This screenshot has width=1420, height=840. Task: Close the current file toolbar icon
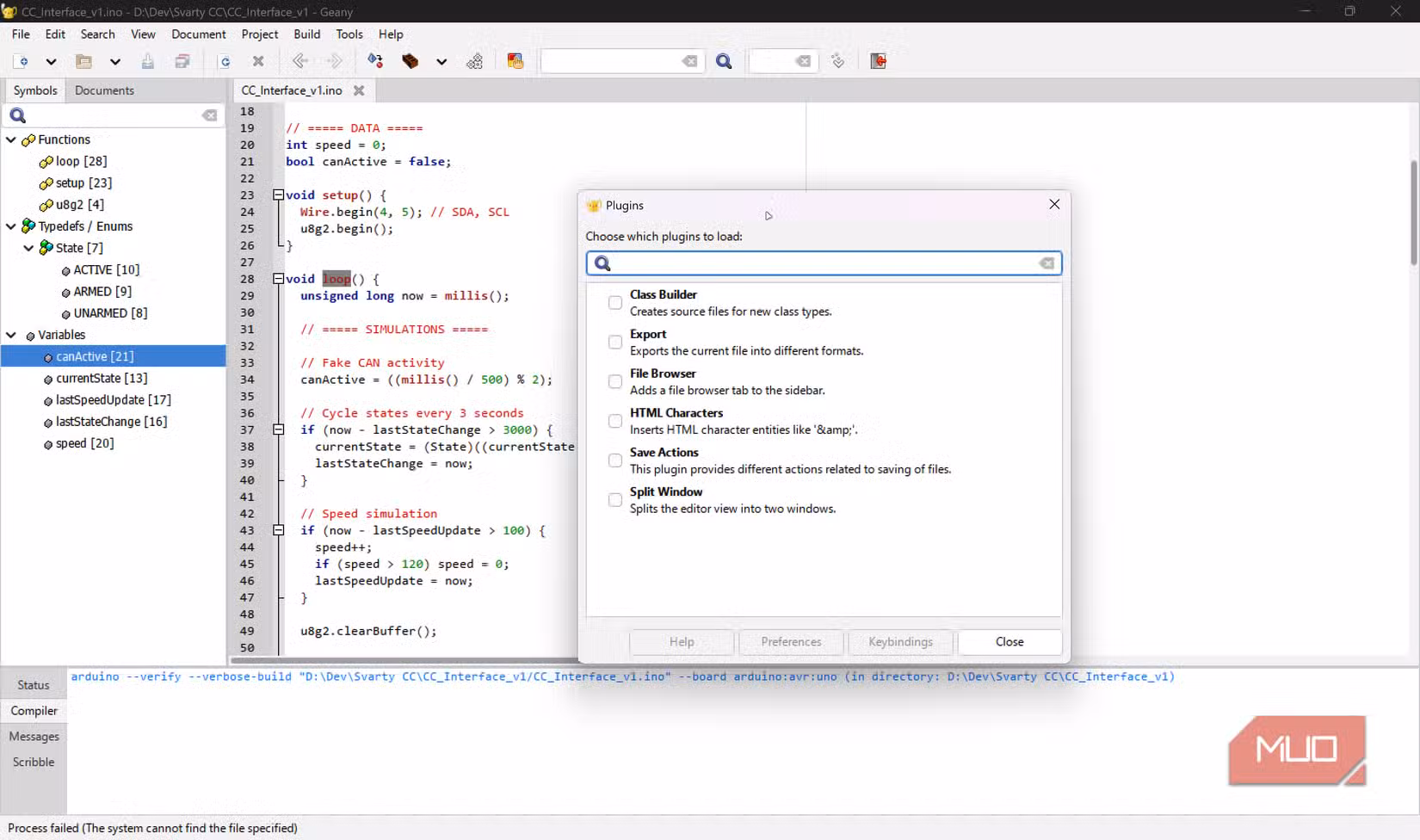[258, 61]
